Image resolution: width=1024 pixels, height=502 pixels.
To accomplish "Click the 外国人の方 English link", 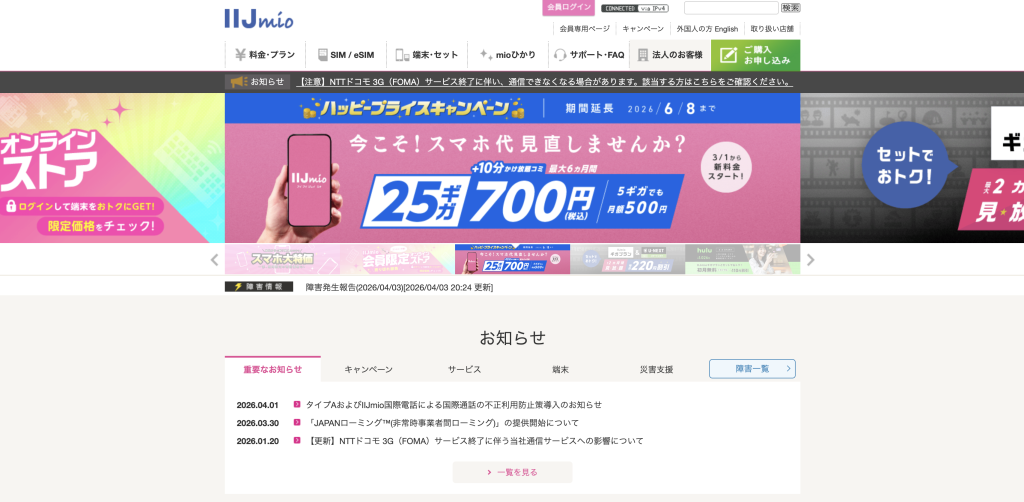I will click(x=707, y=29).
